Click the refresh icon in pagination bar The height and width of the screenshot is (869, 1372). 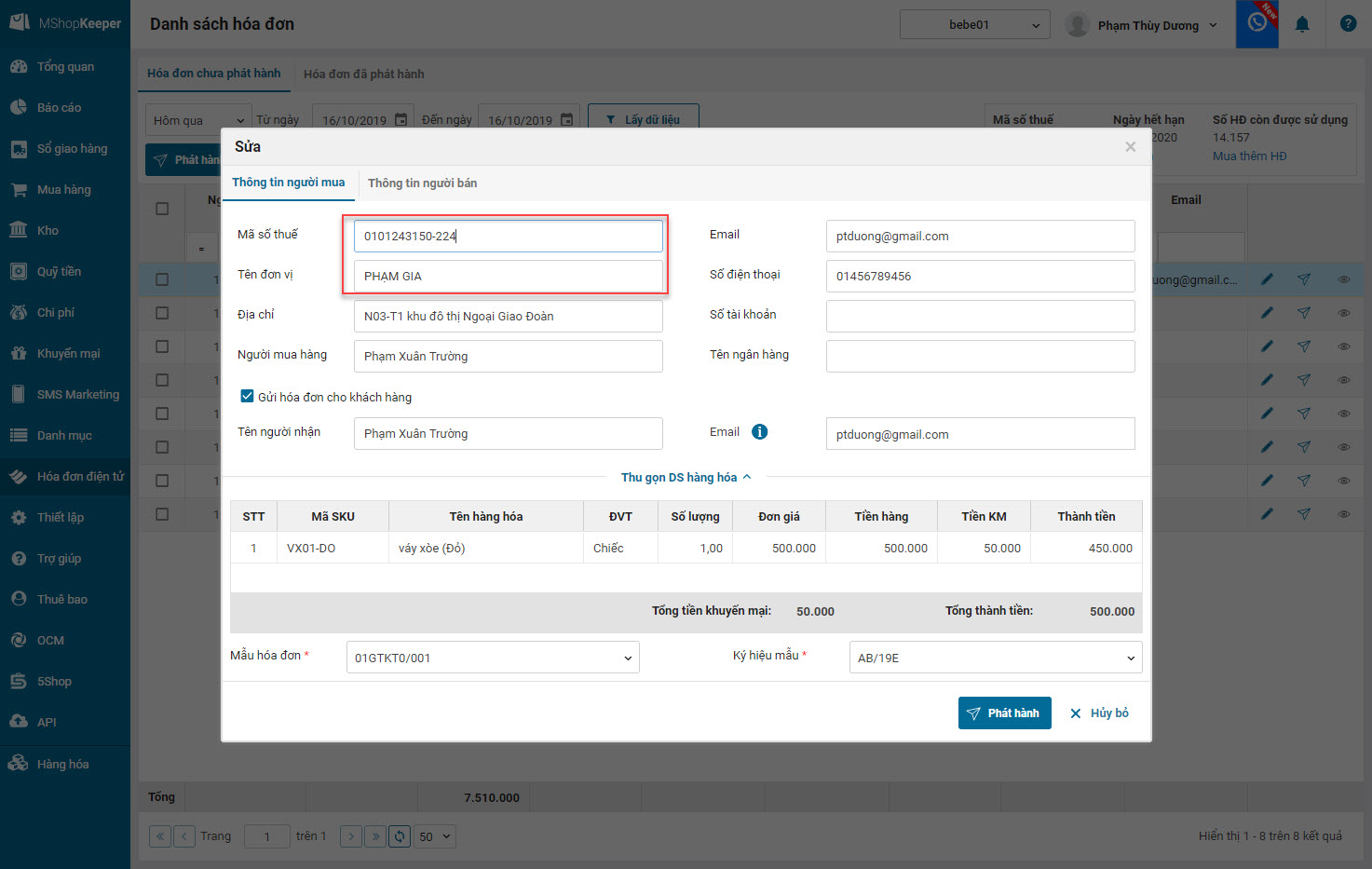[400, 836]
